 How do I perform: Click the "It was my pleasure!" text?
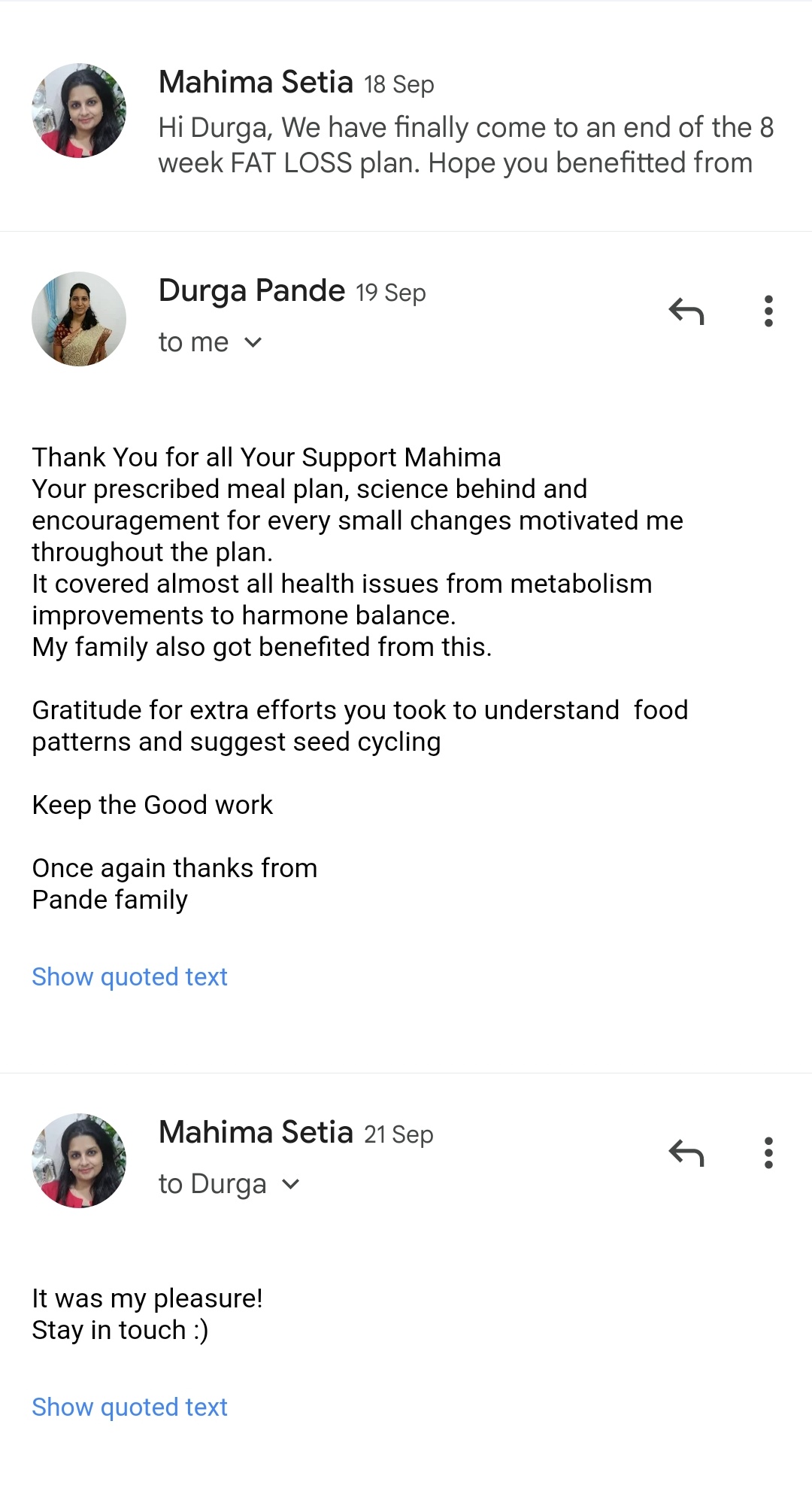(147, 1298)
